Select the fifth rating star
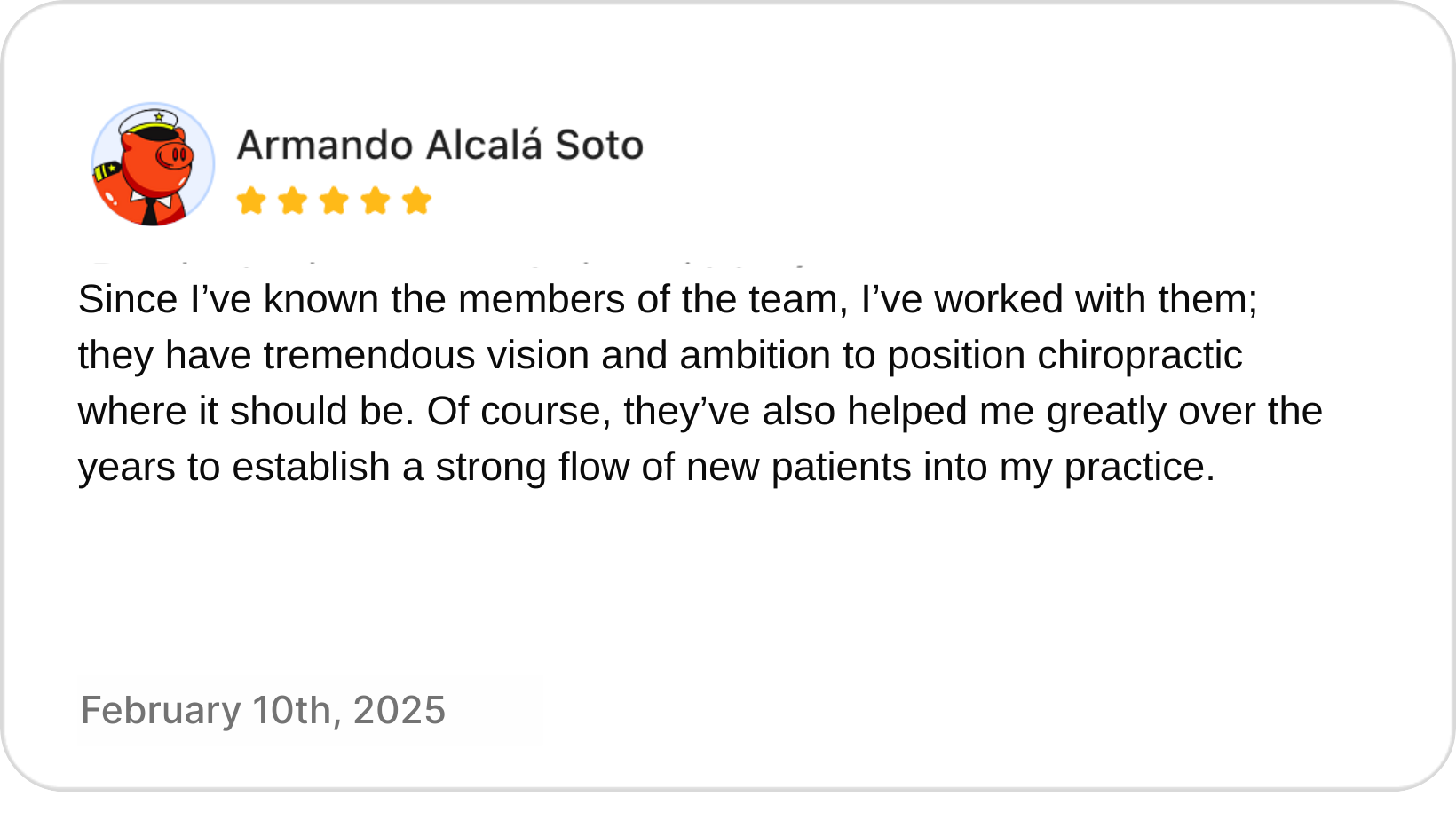The width and height of the screenshot is (1456, 820). (415, 201)
